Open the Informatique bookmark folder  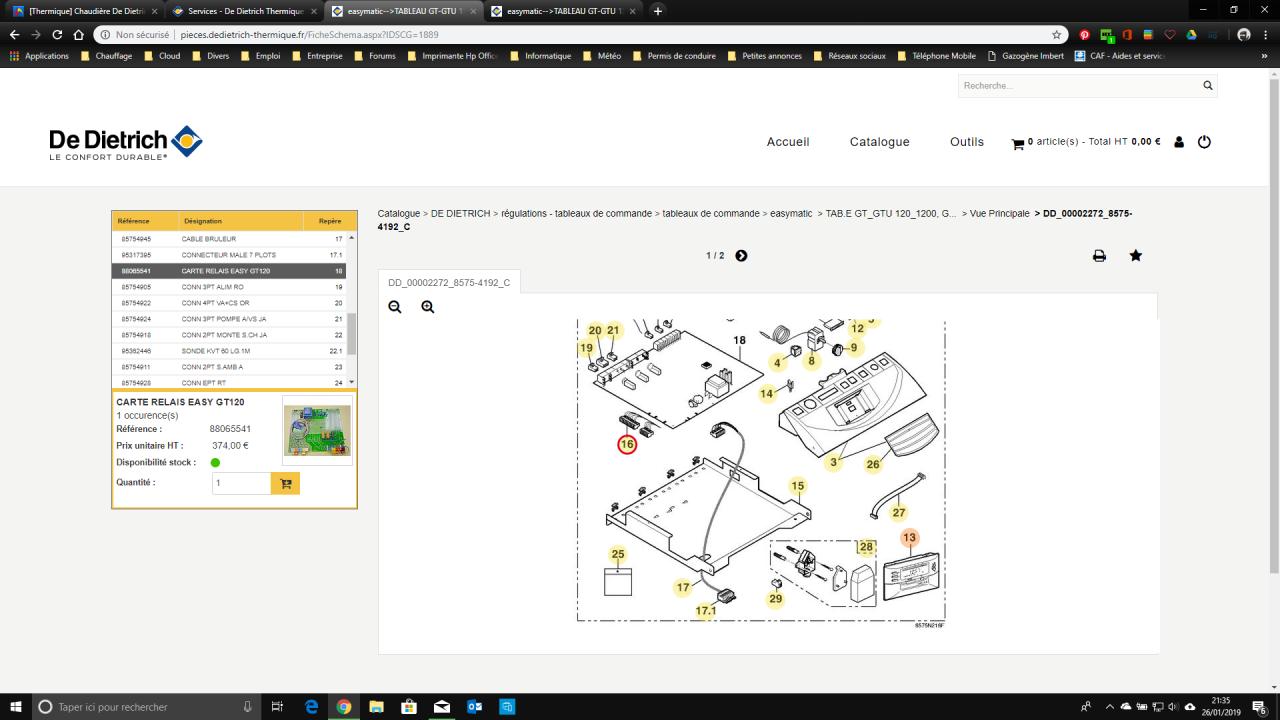click(x=540, y=56)
